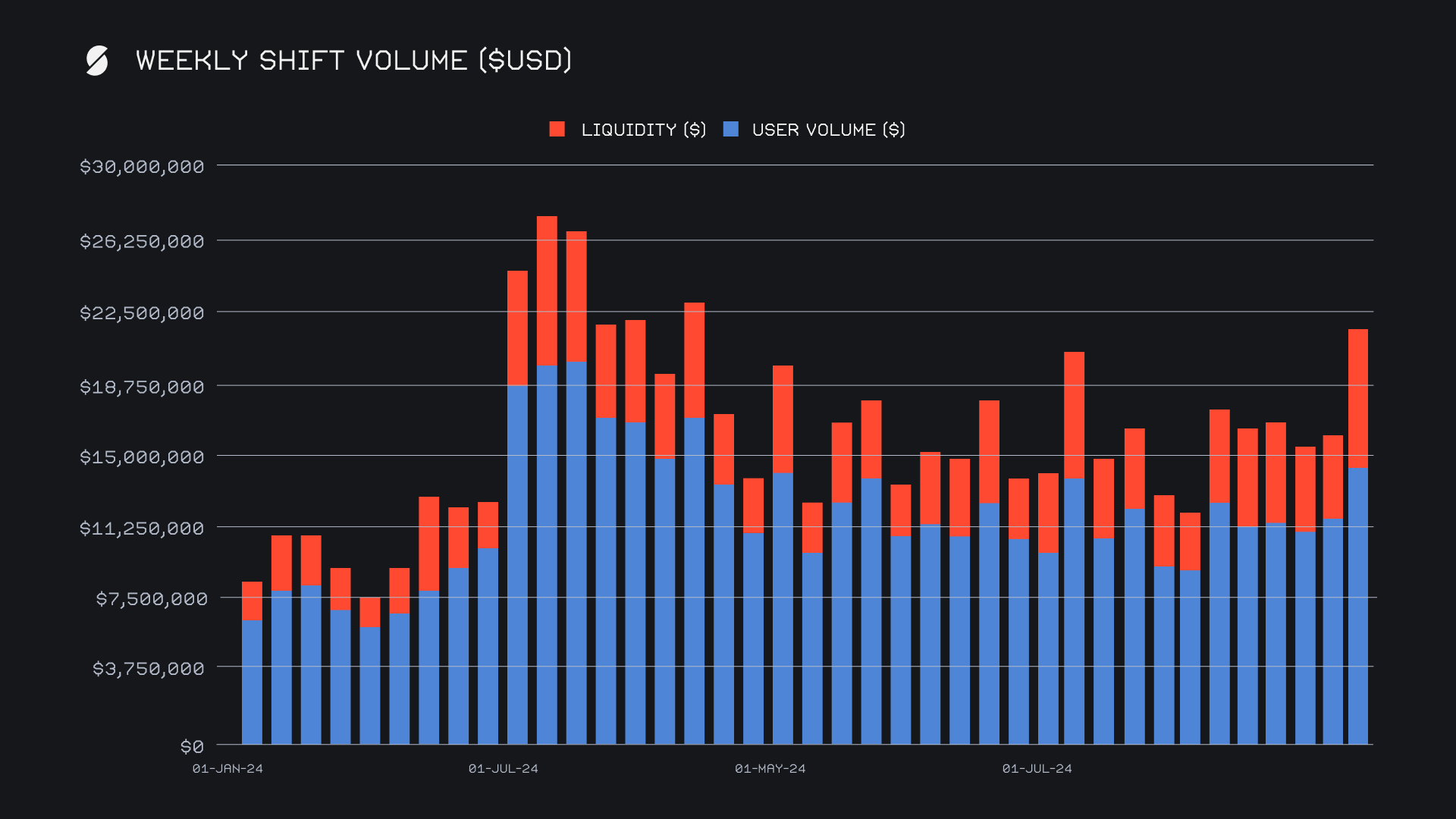Click the $3,750,000 axis label
The height and width of the screenshot is (819, 1456).
[x=148, y=669]
